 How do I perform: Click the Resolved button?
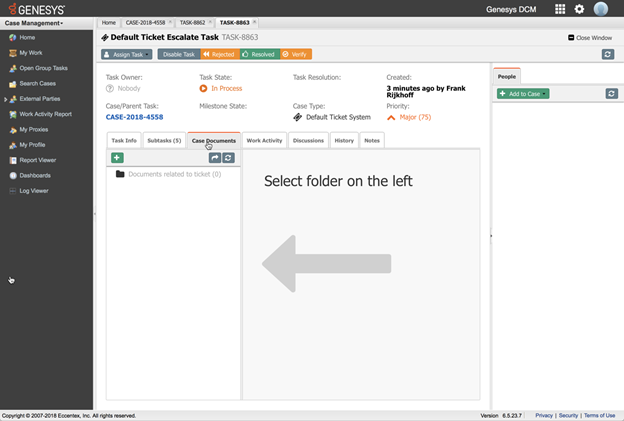tap(259, 55)
